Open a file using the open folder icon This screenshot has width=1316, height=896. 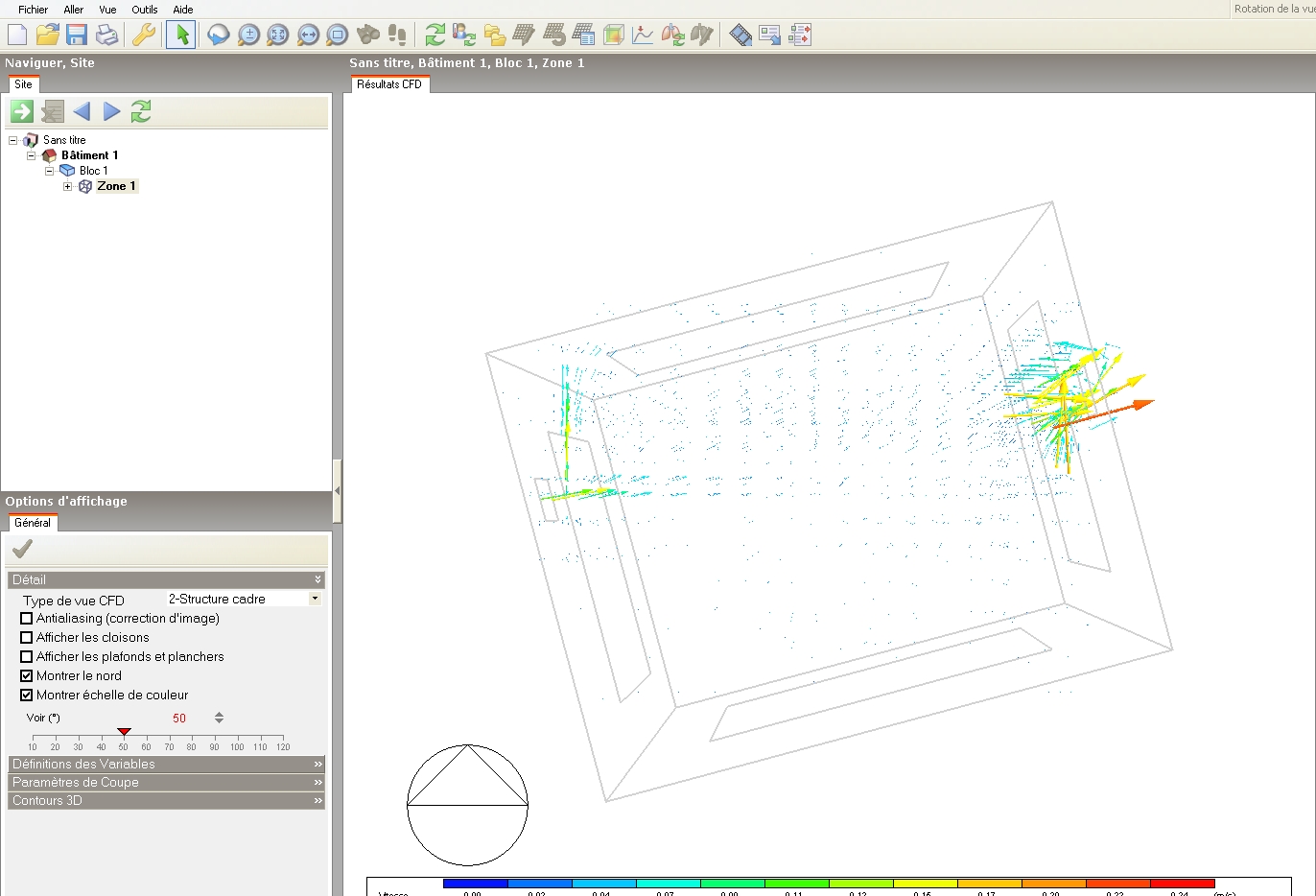[47, 35]
